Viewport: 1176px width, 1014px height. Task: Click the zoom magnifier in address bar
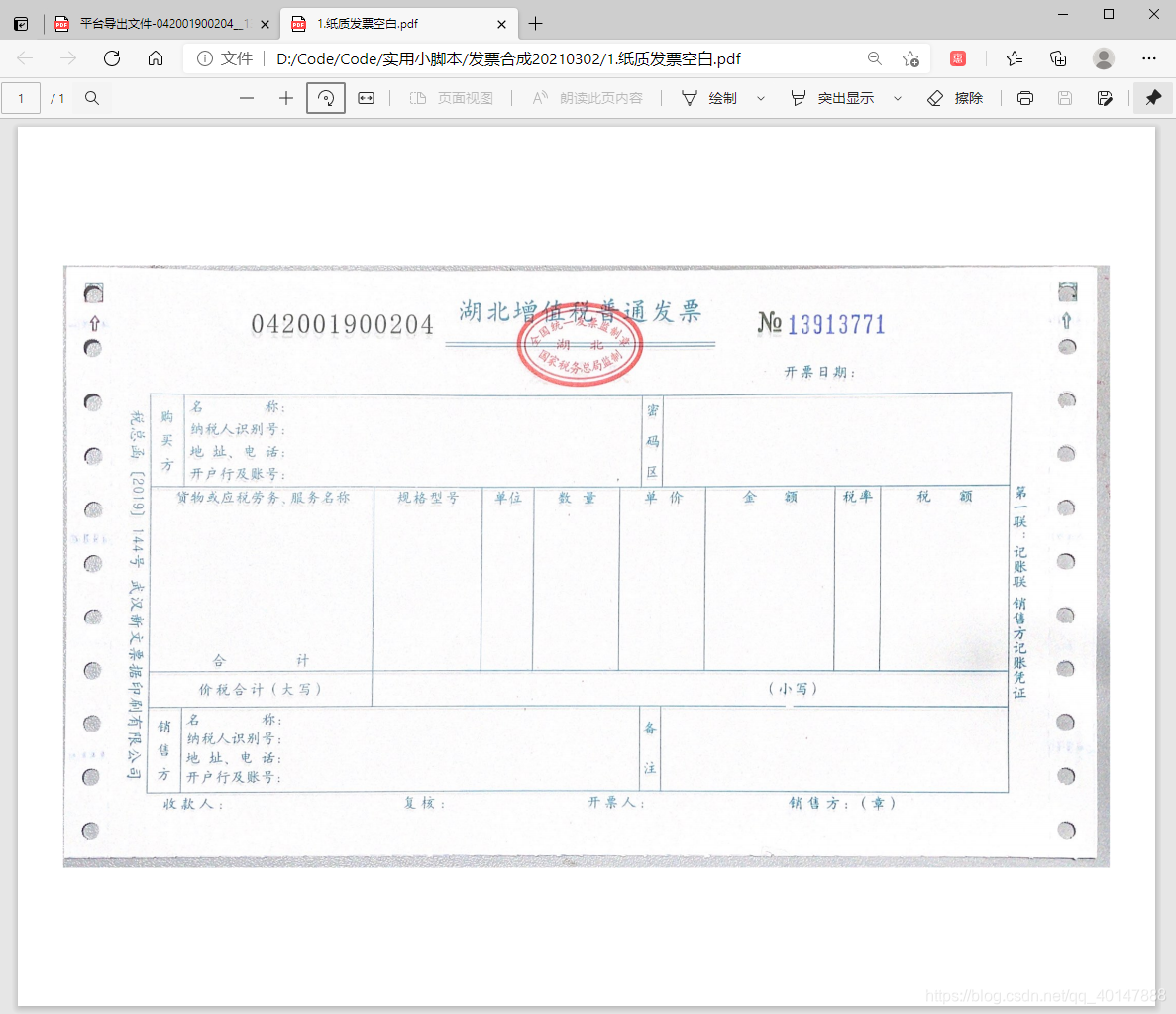(875, 58)
